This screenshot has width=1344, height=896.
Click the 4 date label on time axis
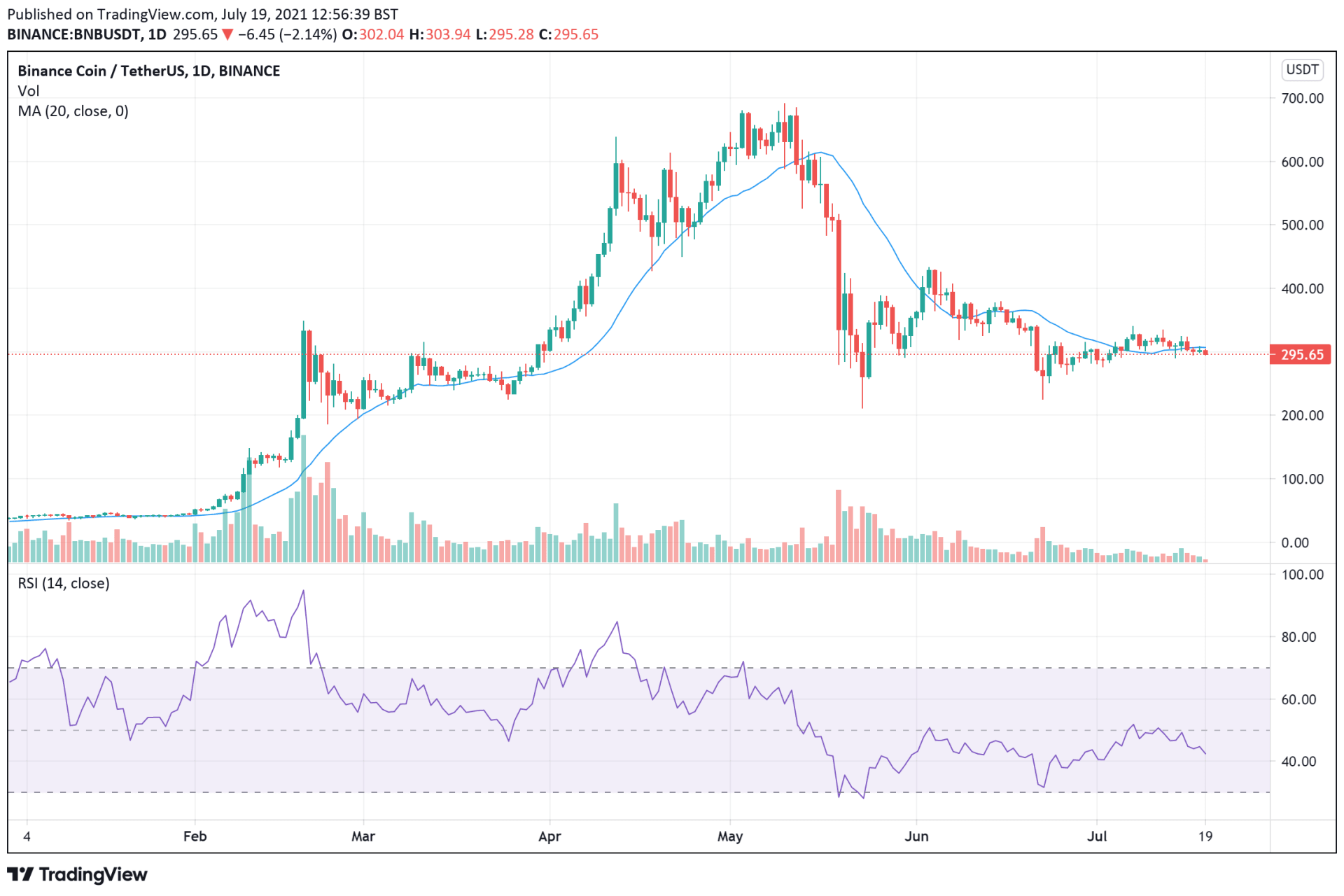(x=27, y=836)
